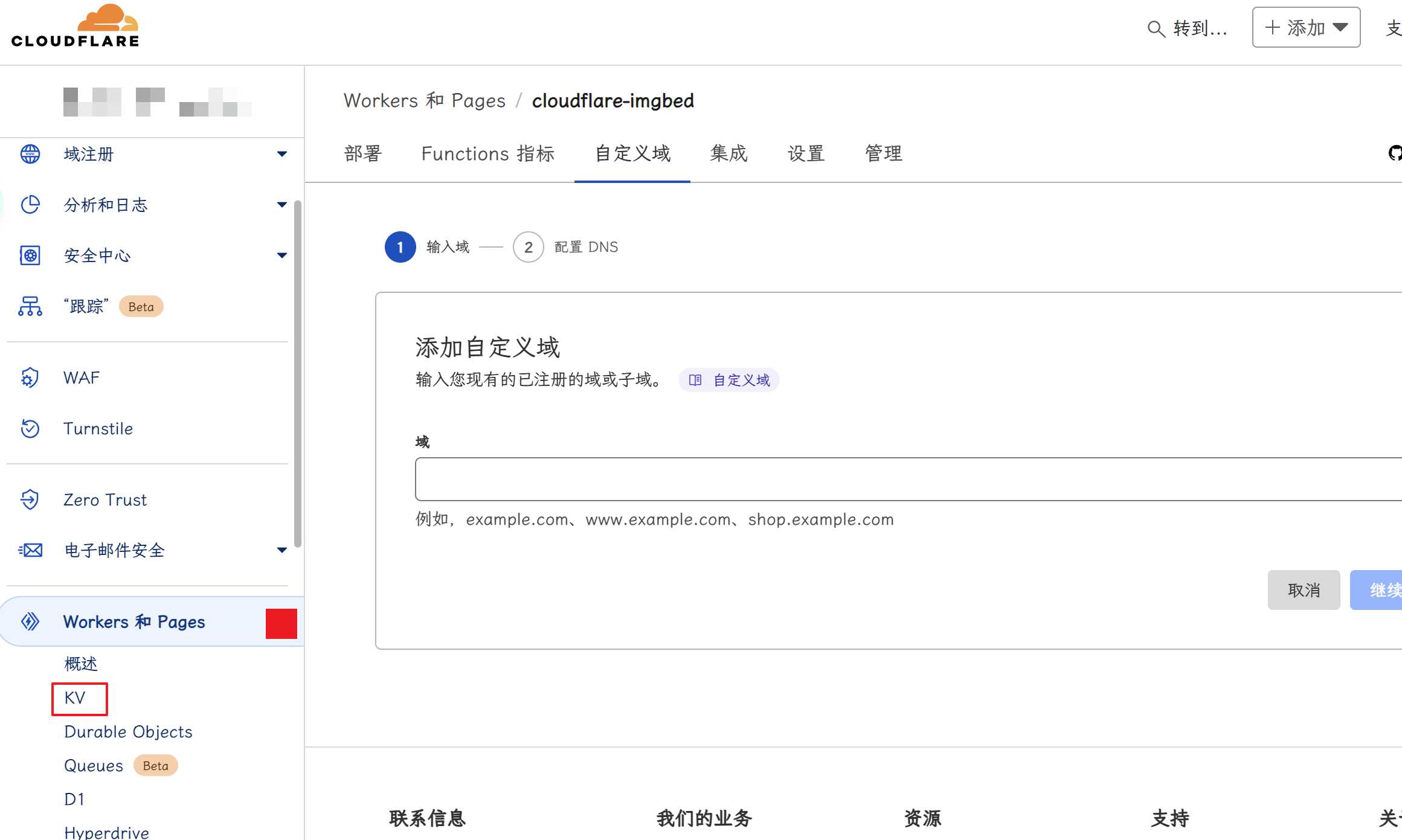Open Turnstile in the sidebar

pos(98,428)
